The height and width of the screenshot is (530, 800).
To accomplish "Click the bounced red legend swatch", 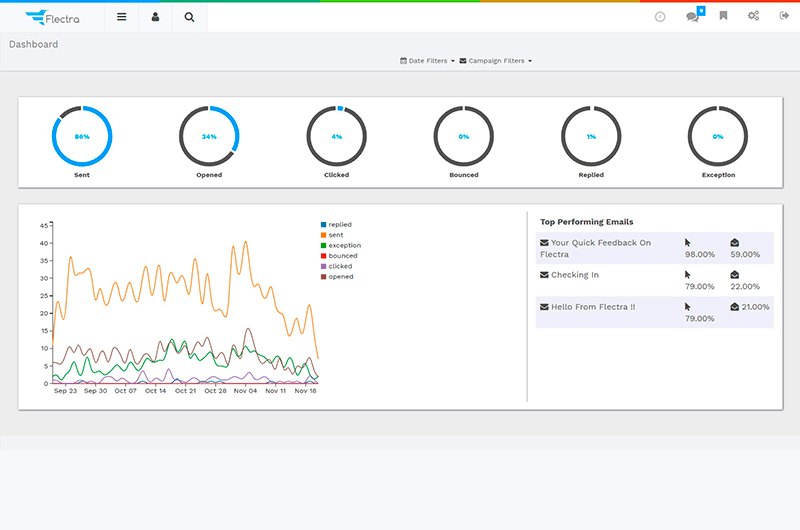I will (323, 256).
